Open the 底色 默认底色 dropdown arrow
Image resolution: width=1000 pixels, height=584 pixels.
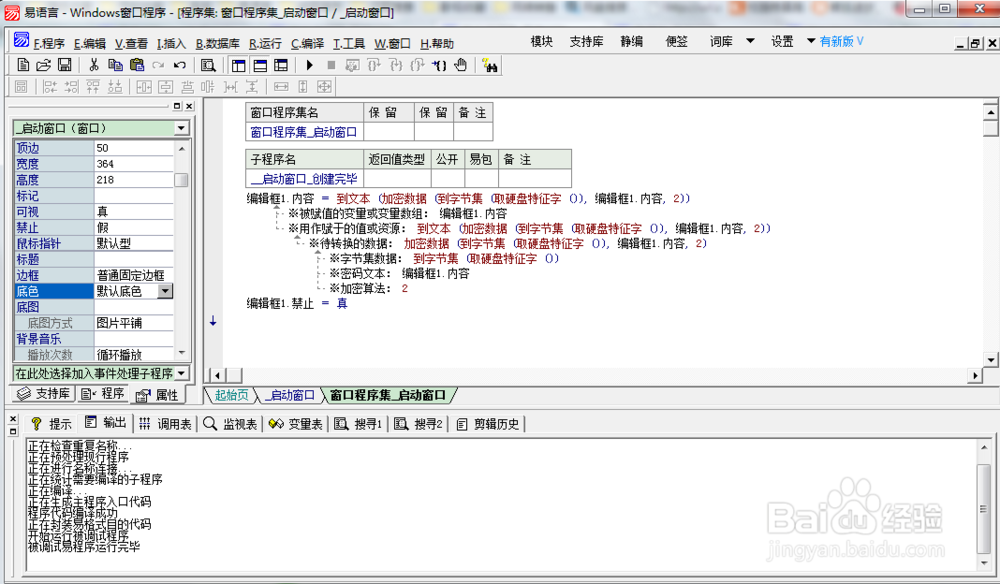(x=165, y=291)
